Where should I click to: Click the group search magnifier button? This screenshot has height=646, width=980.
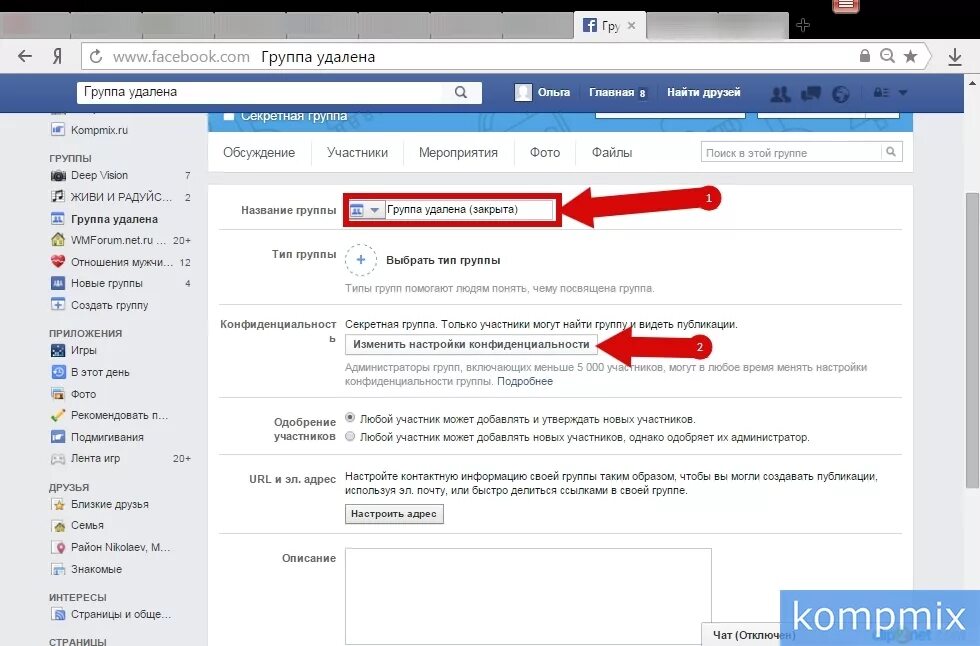pyautogui.click(x=891, y=152)
